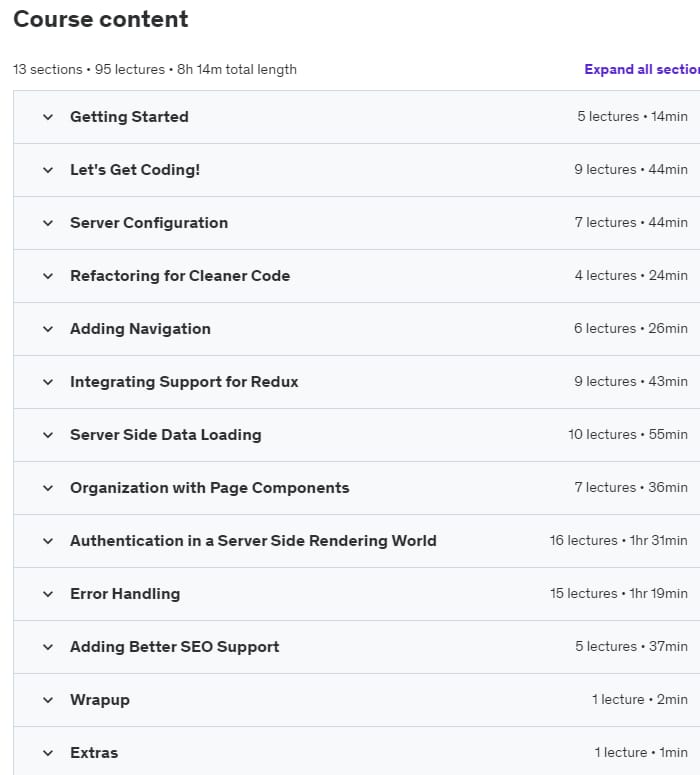Click chevron next to Error Handling
Image resolution: width=700 pixels, height=775 pixels.
48,594
